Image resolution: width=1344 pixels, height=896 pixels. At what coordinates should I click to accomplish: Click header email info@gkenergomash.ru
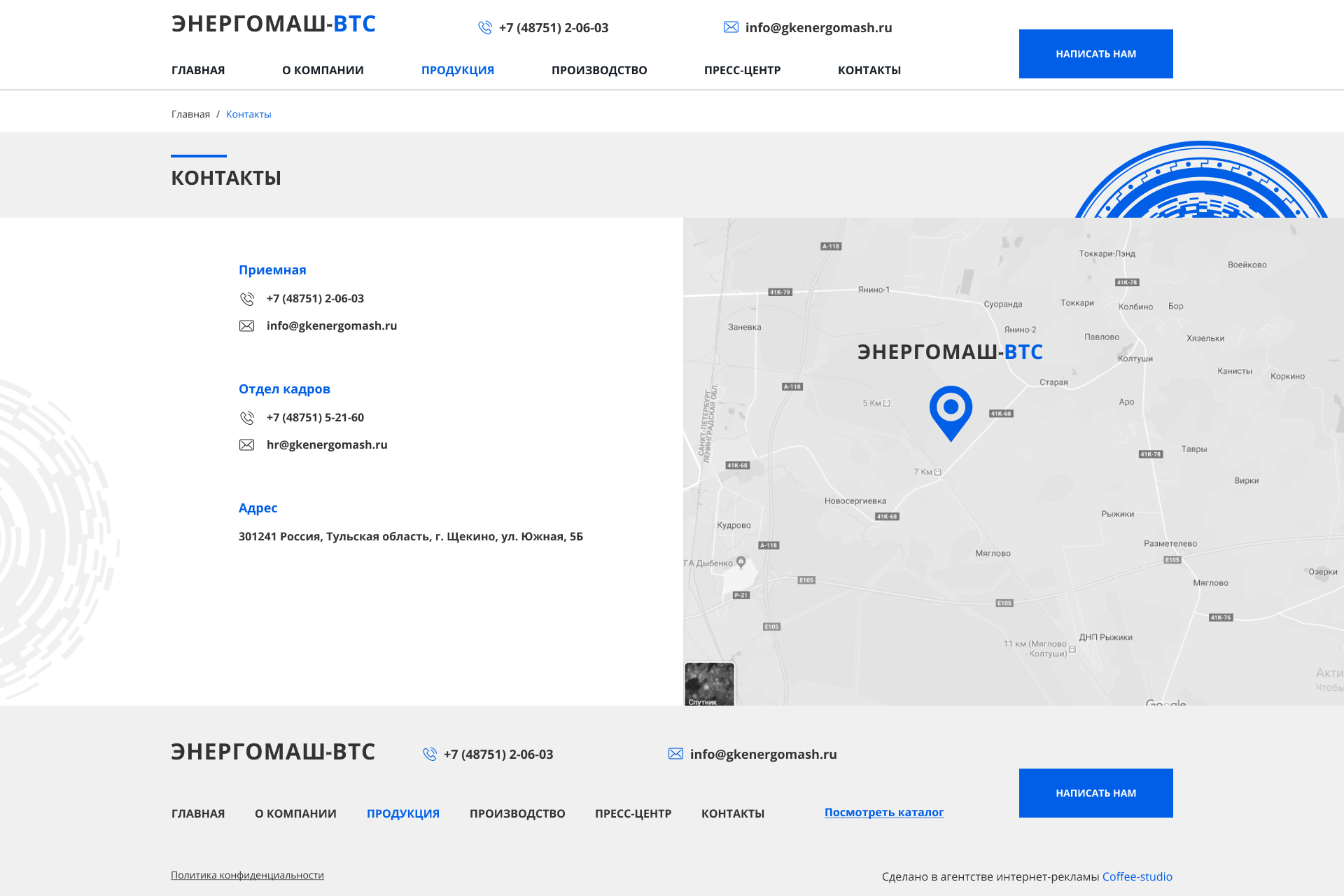tap(819, 27)
